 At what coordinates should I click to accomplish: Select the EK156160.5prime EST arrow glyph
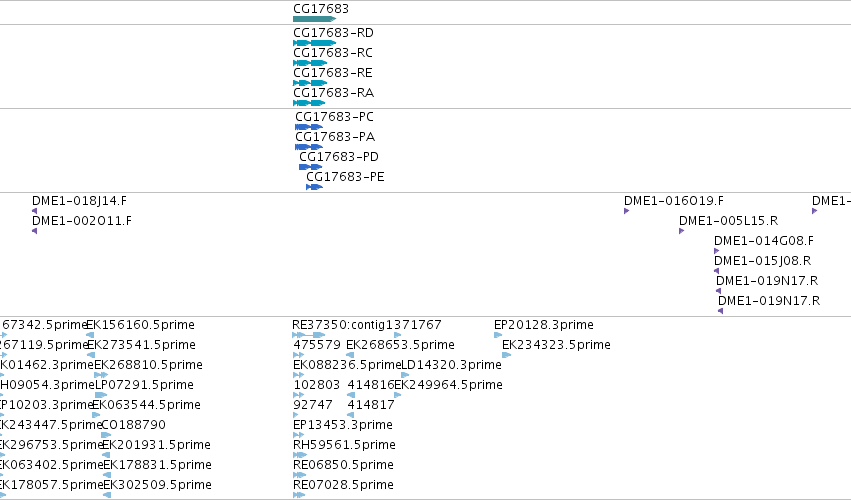90,335
